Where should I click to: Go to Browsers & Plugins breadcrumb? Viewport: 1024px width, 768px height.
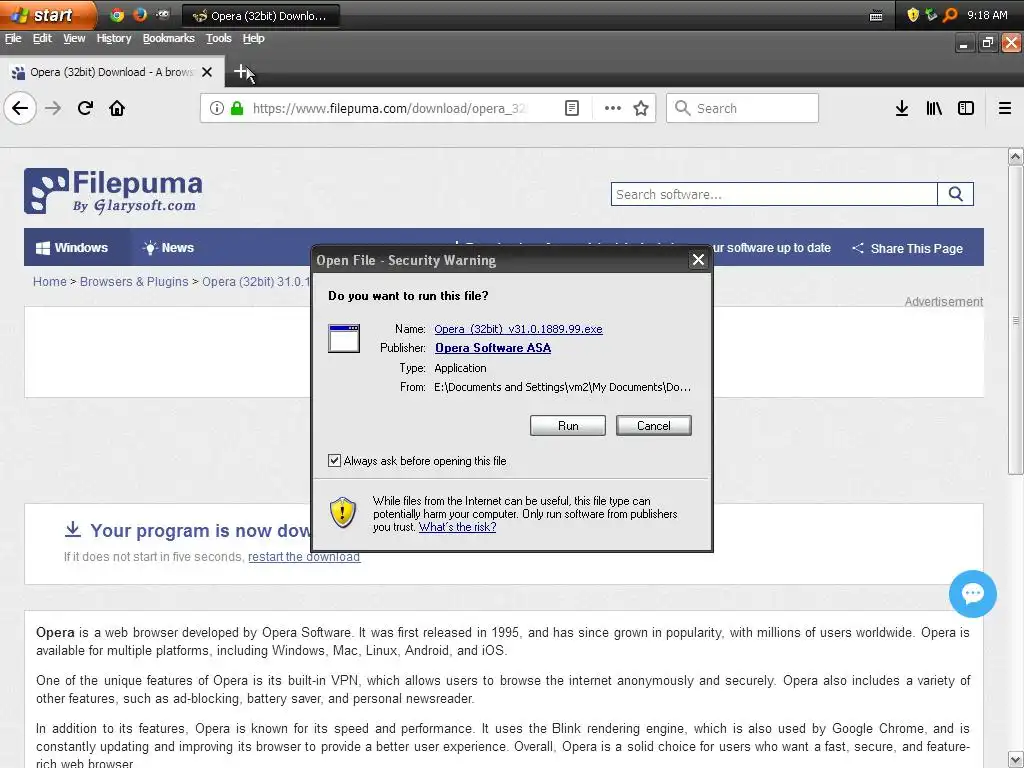[134, 281]
